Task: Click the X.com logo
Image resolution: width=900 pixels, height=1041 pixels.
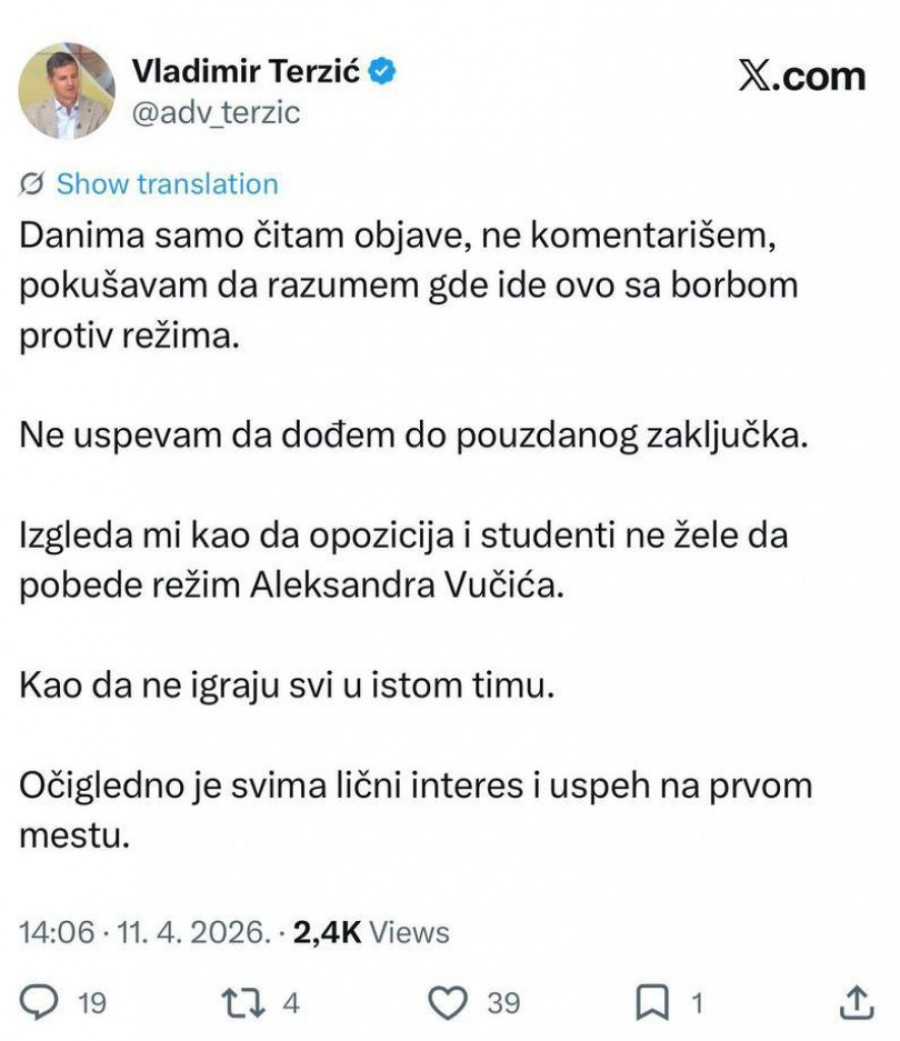Action: click(802, 77)
